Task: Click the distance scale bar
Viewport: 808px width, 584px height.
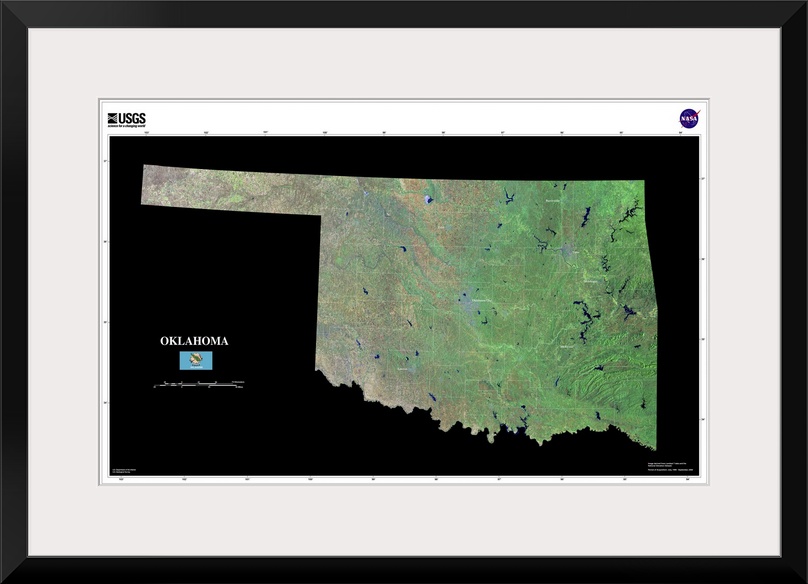Action: pos(198,383)
